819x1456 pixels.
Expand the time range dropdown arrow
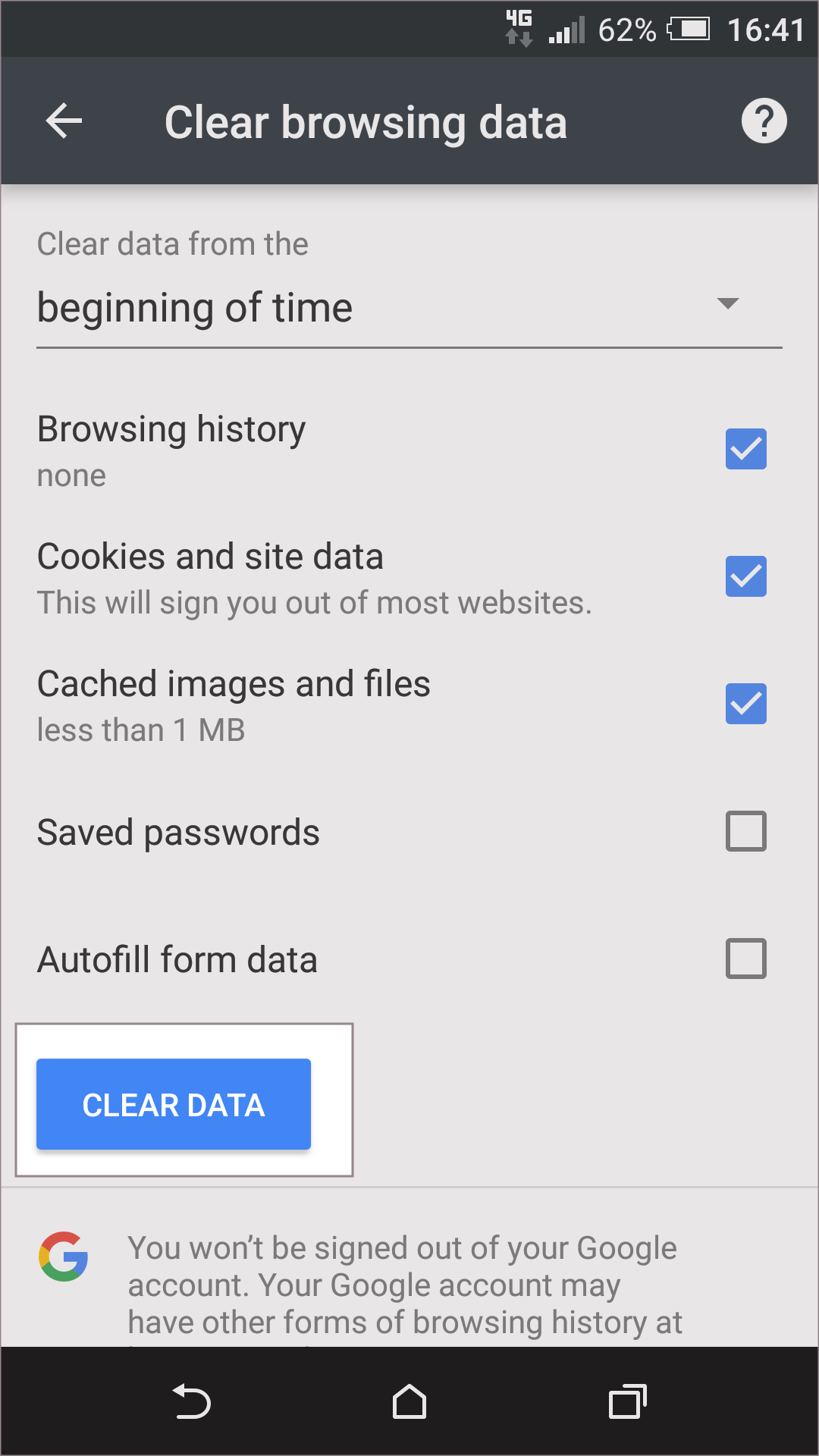click(727, 304)
